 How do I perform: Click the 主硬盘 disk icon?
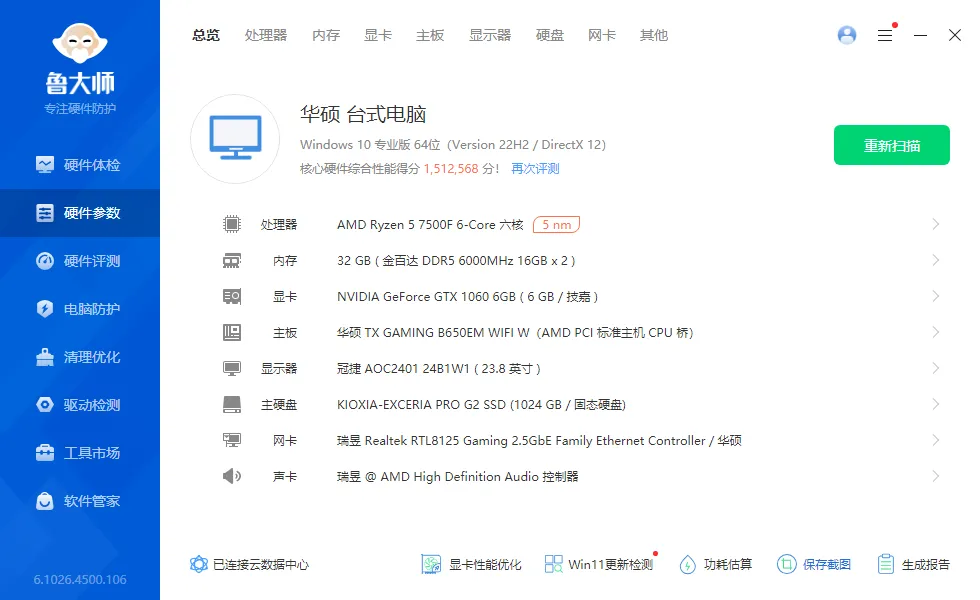(x=232, y=404)
